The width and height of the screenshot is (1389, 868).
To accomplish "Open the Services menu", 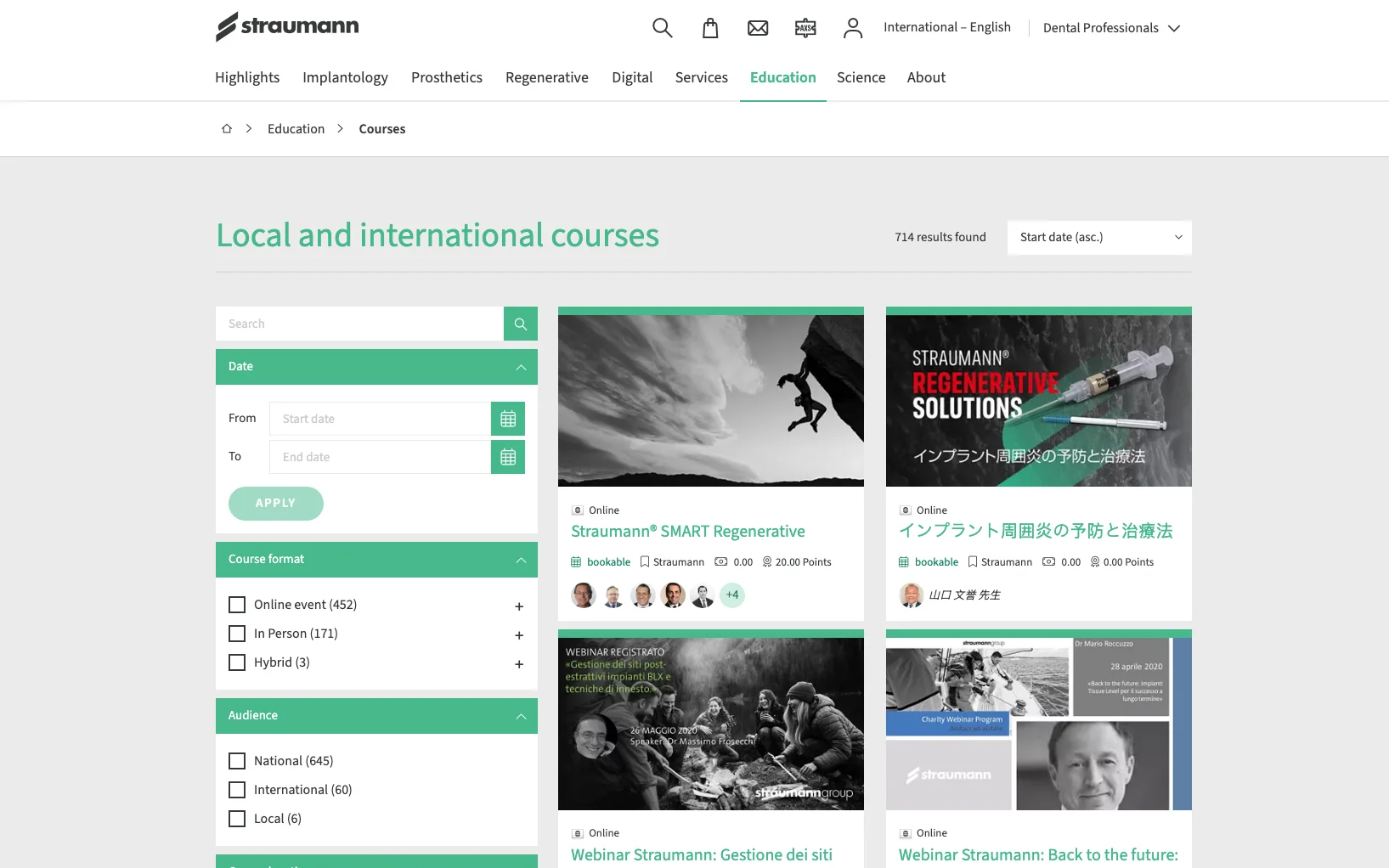I will 702,77.
